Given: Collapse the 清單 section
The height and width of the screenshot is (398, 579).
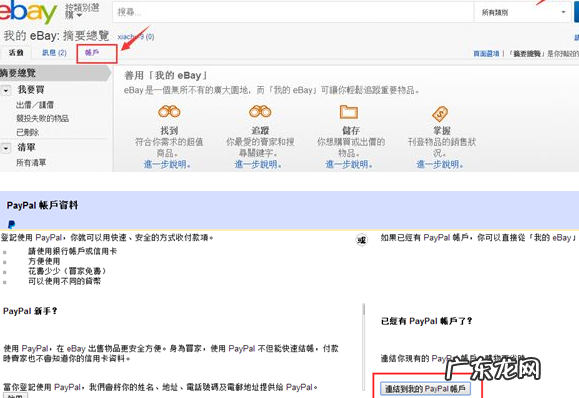Looking at the screenshot, I should pos(6,148).
